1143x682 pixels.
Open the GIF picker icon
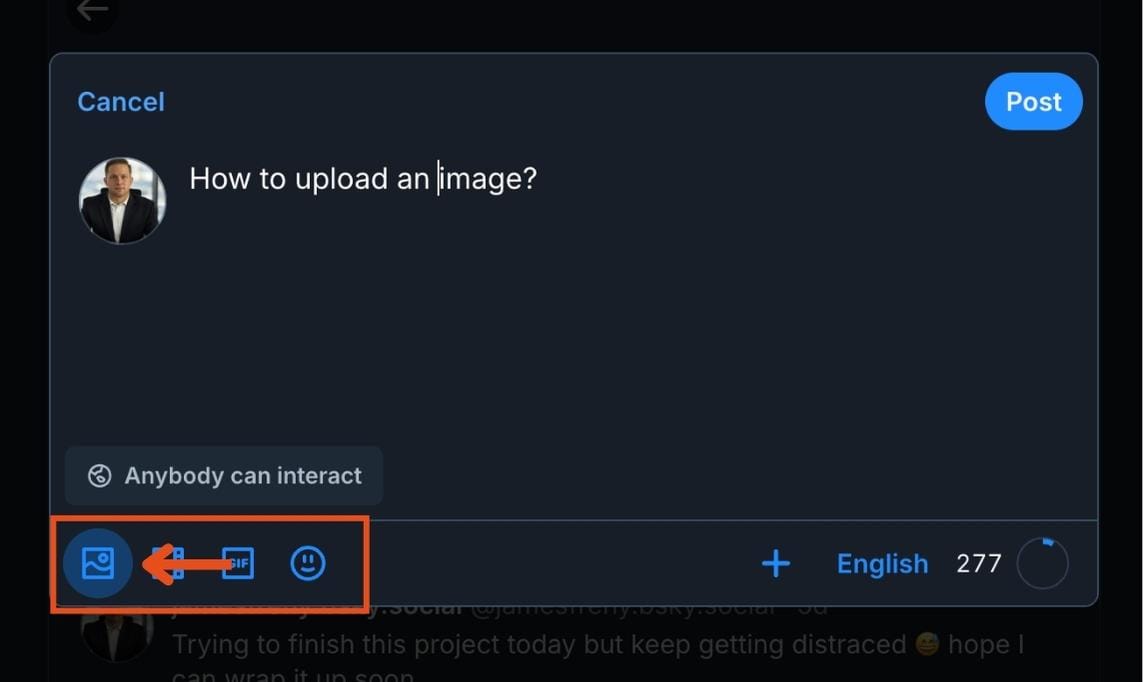tap(238, 563)
